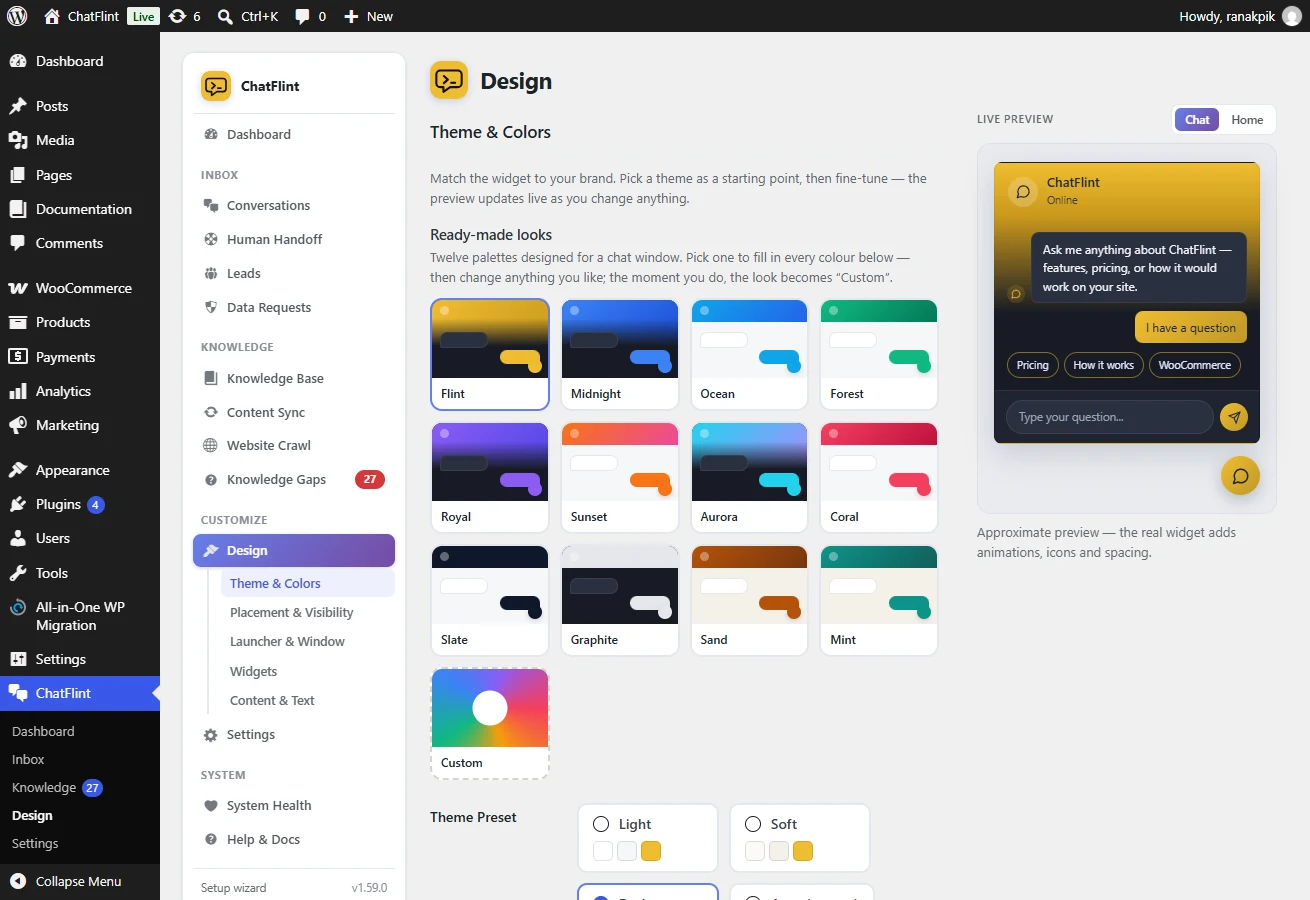Image resolution: width=1310 pixels, height=900 pixels.
Task: Click the WooCommerce chip in chat preview
Action: click(1194, 365)
